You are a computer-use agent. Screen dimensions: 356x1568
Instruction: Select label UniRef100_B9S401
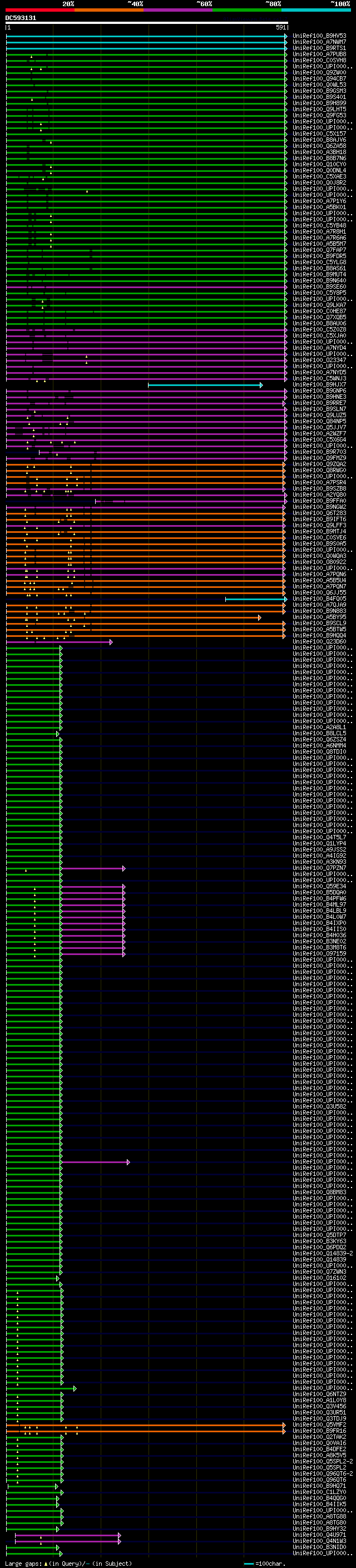319,97
